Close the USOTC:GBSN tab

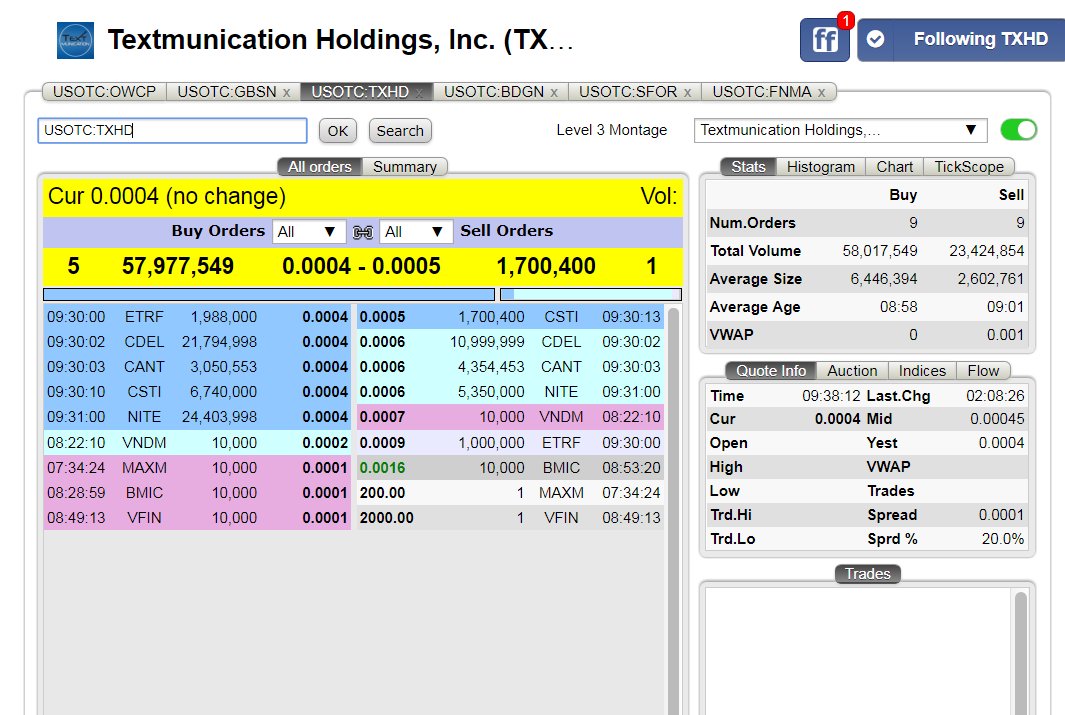point(287,92)
